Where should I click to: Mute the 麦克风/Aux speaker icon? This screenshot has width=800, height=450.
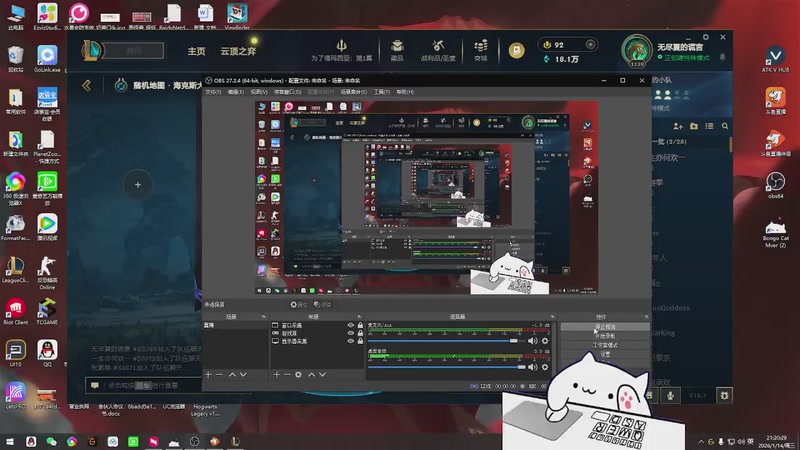tap(533, 341)
